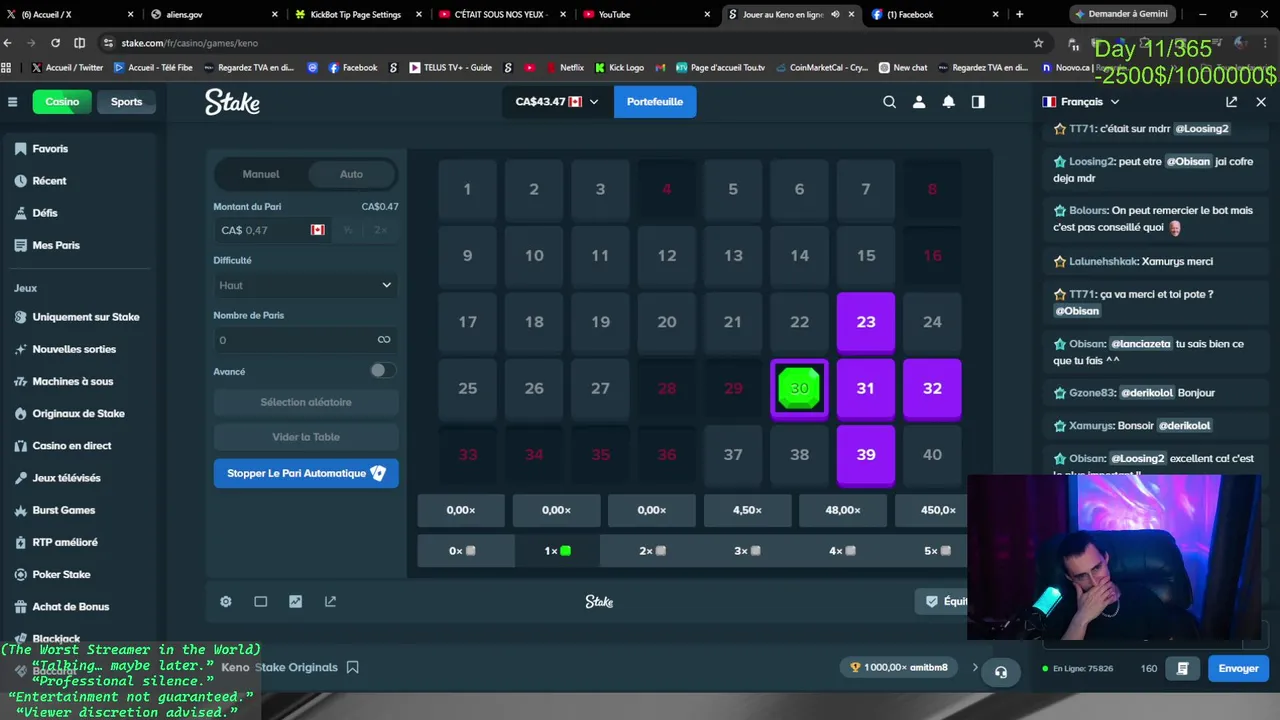Switch to the YouTube browser tab
Image resolution: width=1280 pixels, height=720 pixels.
tap(646, 14)
